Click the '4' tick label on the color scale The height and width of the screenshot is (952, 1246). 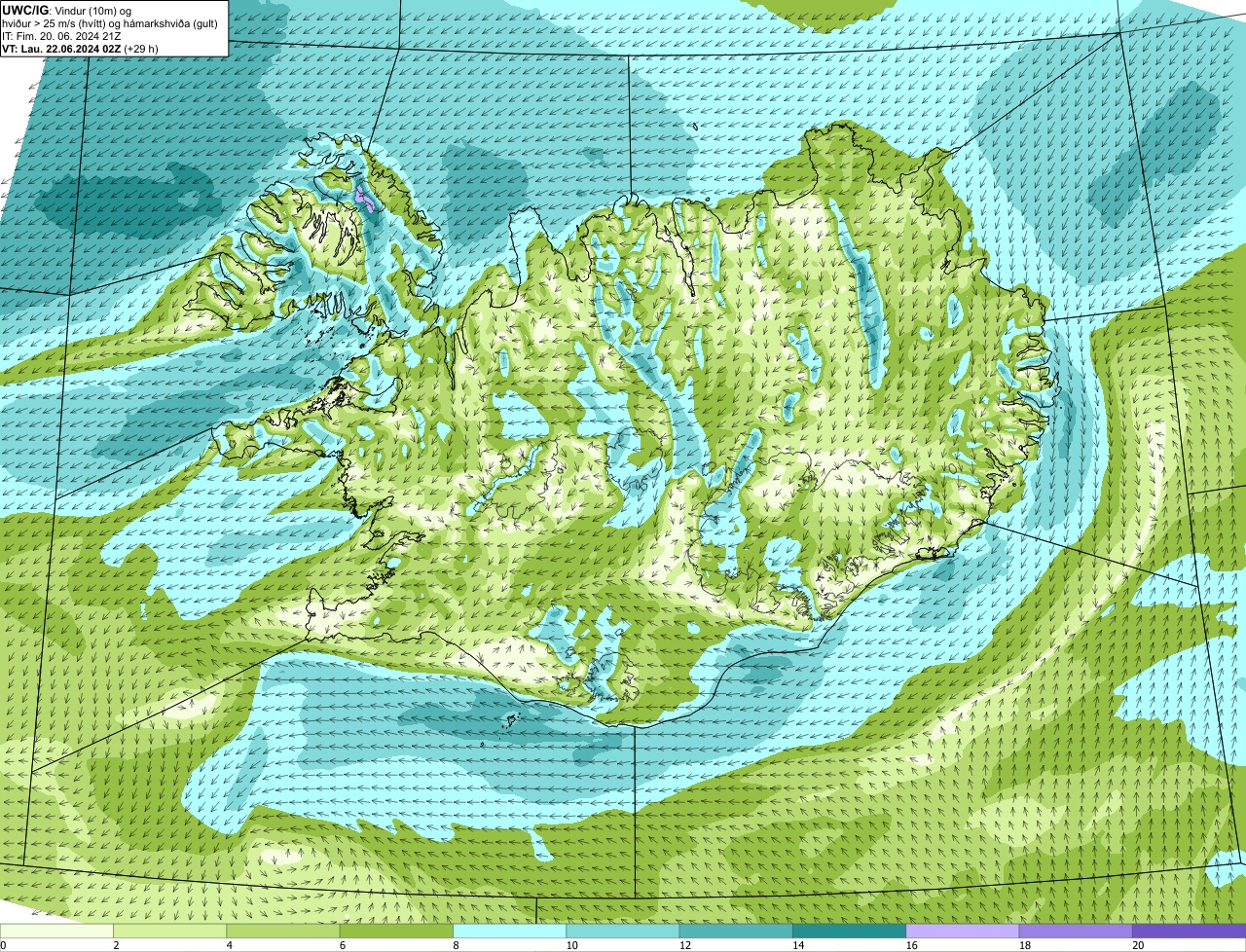(229, 945)
